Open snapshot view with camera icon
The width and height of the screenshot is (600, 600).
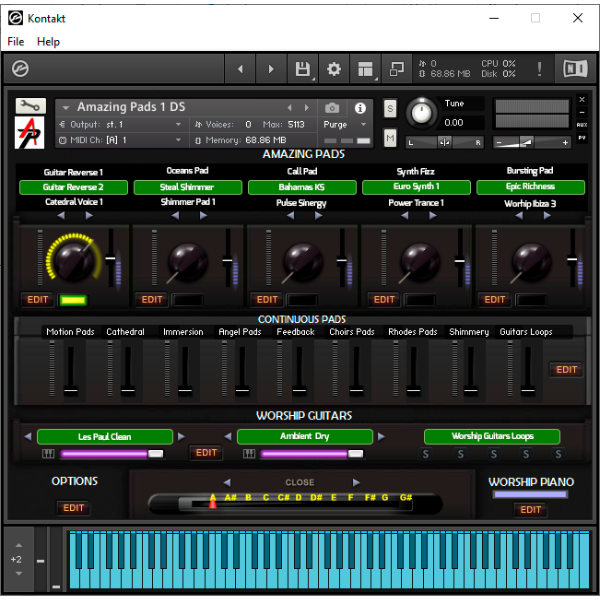(x=332, y=108)
